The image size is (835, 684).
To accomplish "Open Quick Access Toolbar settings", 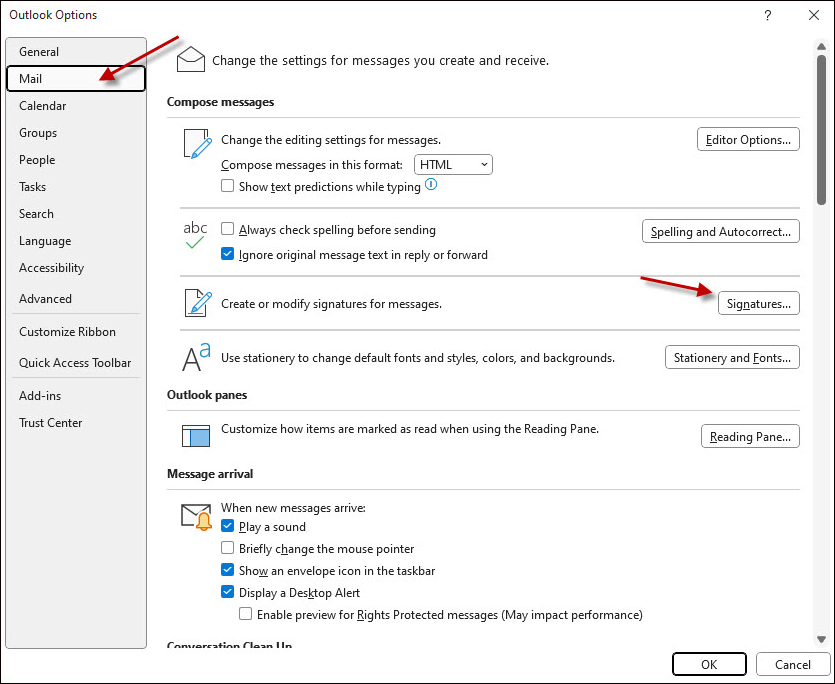I will click(76, 363).
